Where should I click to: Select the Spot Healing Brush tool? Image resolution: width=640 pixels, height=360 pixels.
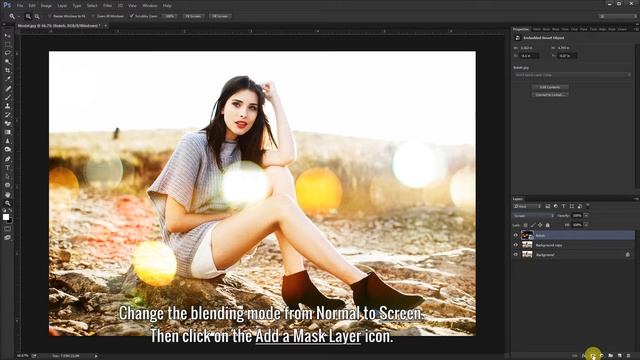click(7, 89)
